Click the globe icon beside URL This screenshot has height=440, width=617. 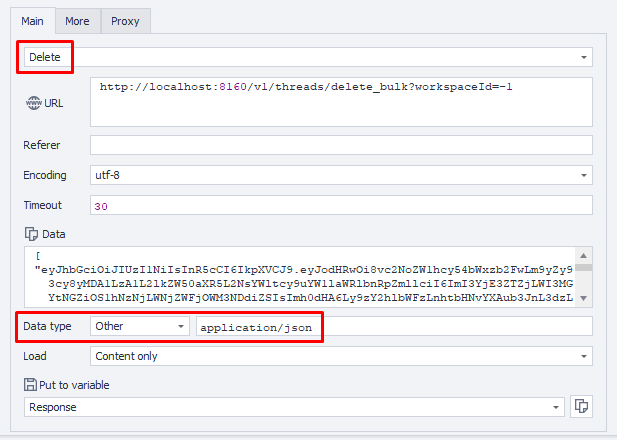pos(32,104)
